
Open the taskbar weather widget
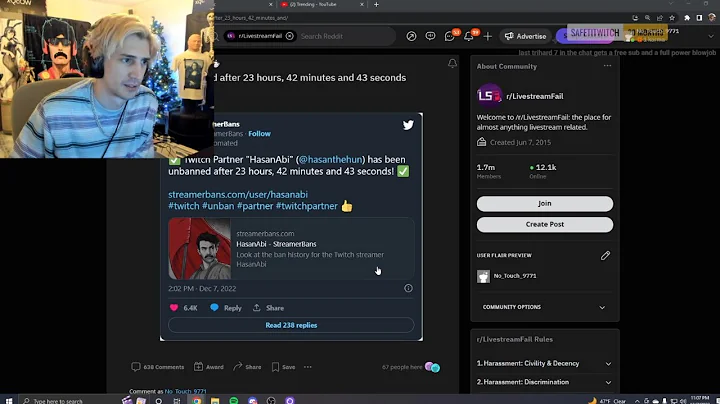(607, 401)
